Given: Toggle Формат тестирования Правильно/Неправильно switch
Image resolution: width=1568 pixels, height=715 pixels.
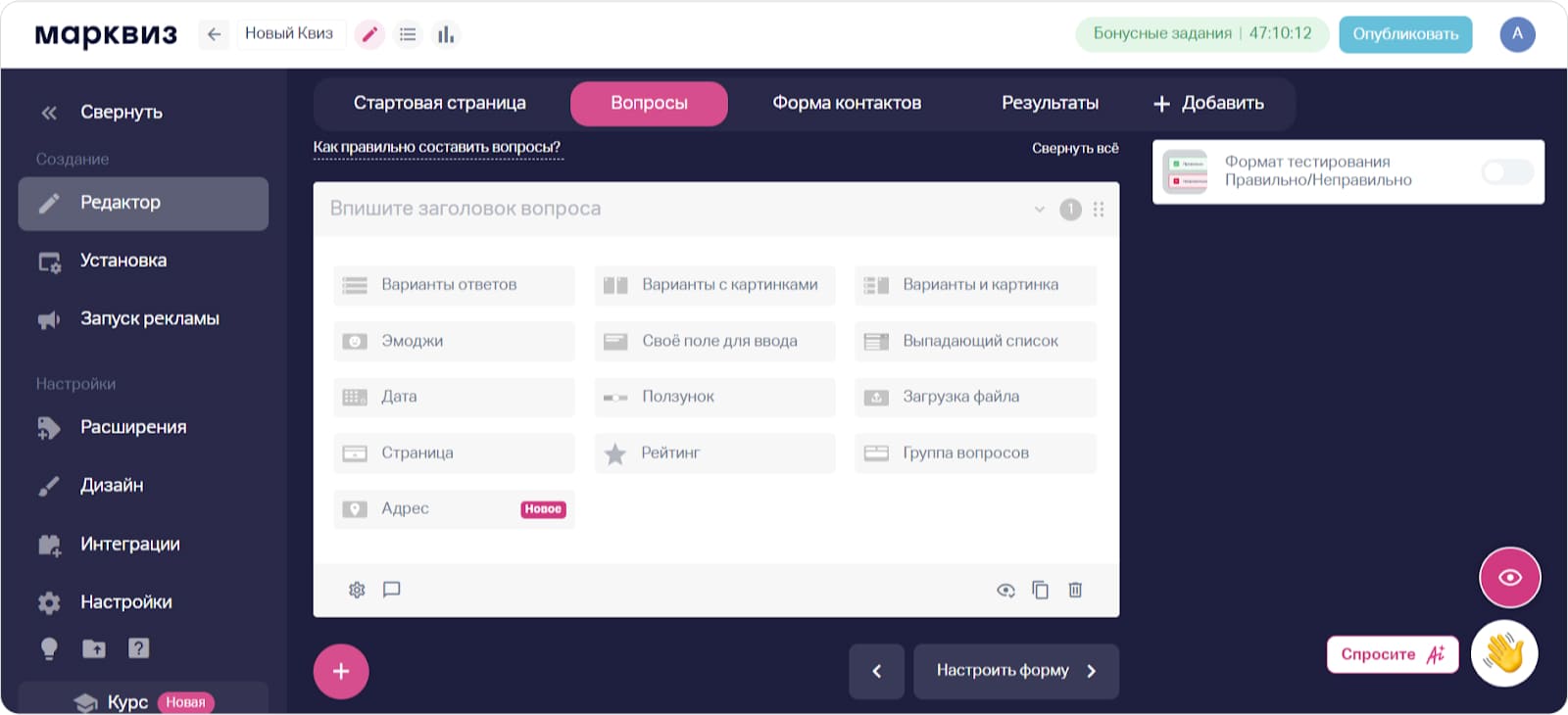Looking at the screenshot, I should (x=1507, y=172).
